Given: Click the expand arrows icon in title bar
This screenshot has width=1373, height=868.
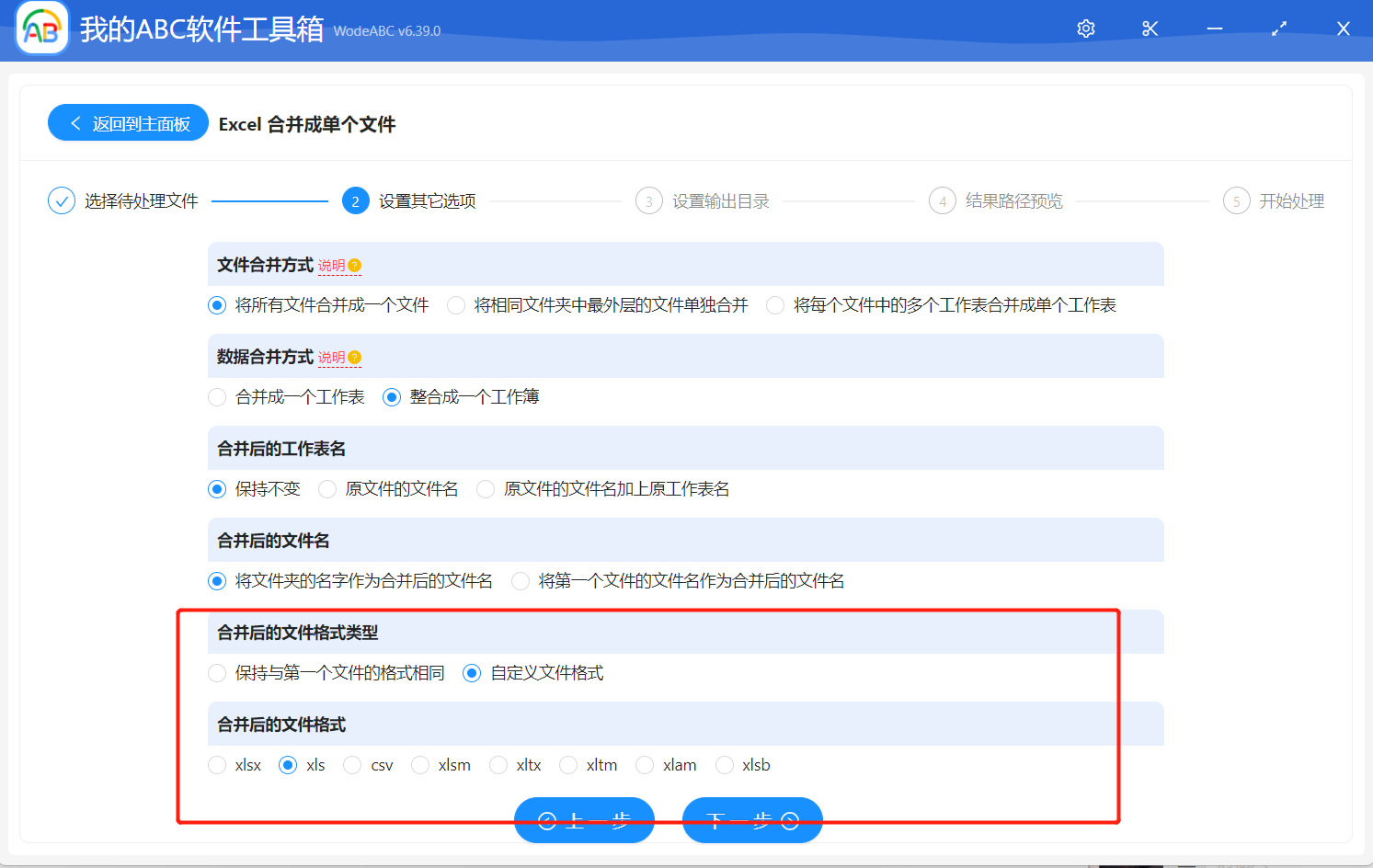Looking at the screenshot, I should coord(1278,29).
